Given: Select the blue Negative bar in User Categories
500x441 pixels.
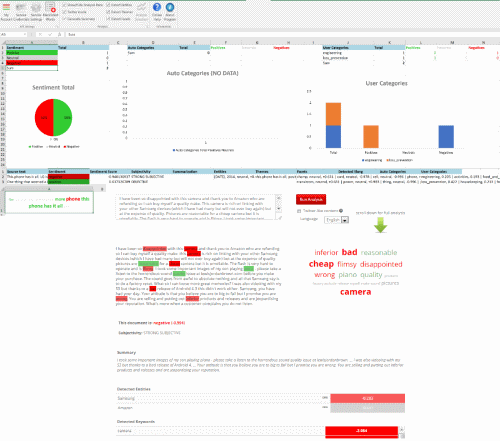Looking at the screenshot, I should click(446, 137).
